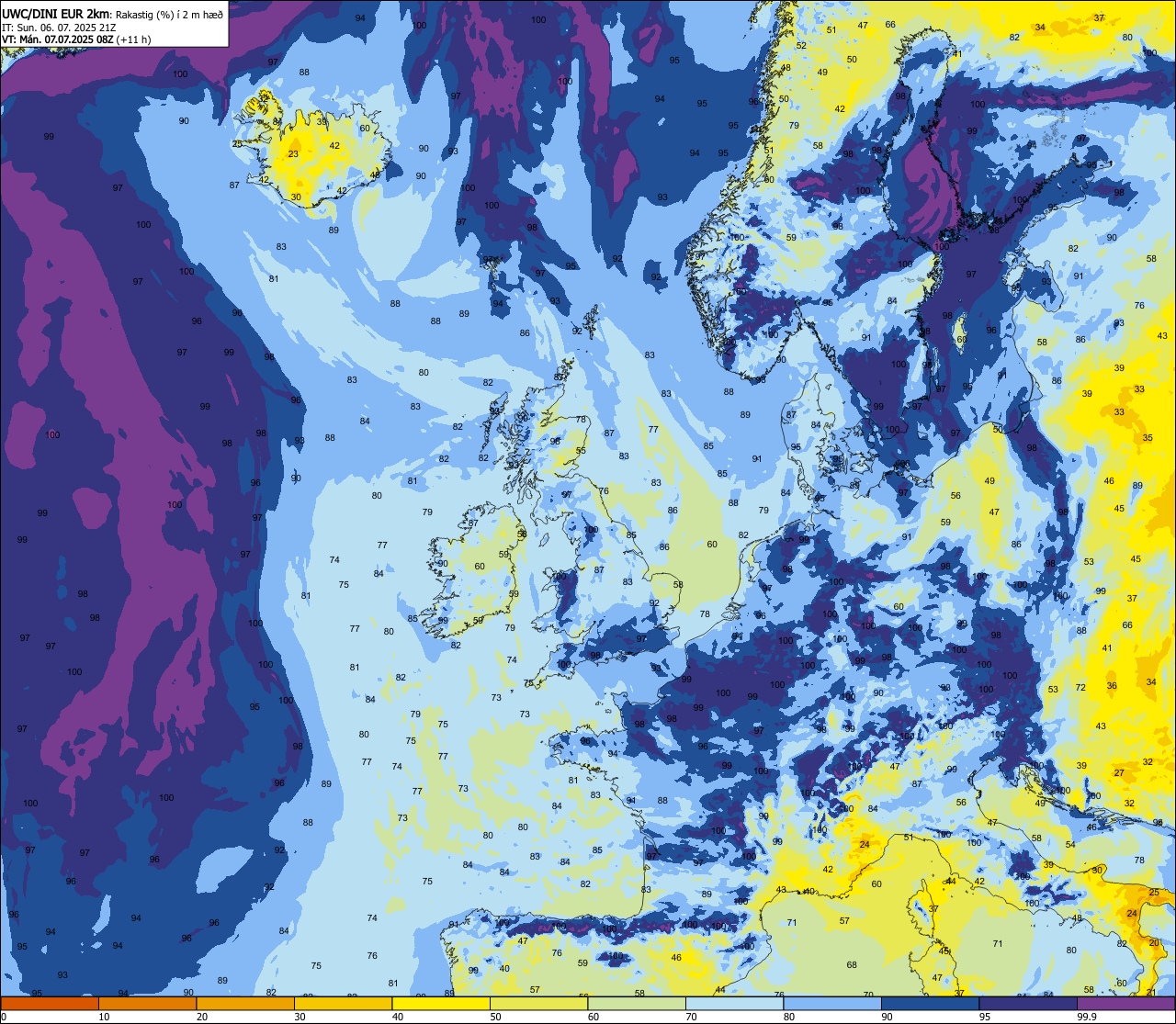Click the 90–95 dark blue legend swatch

point(930,1003)
